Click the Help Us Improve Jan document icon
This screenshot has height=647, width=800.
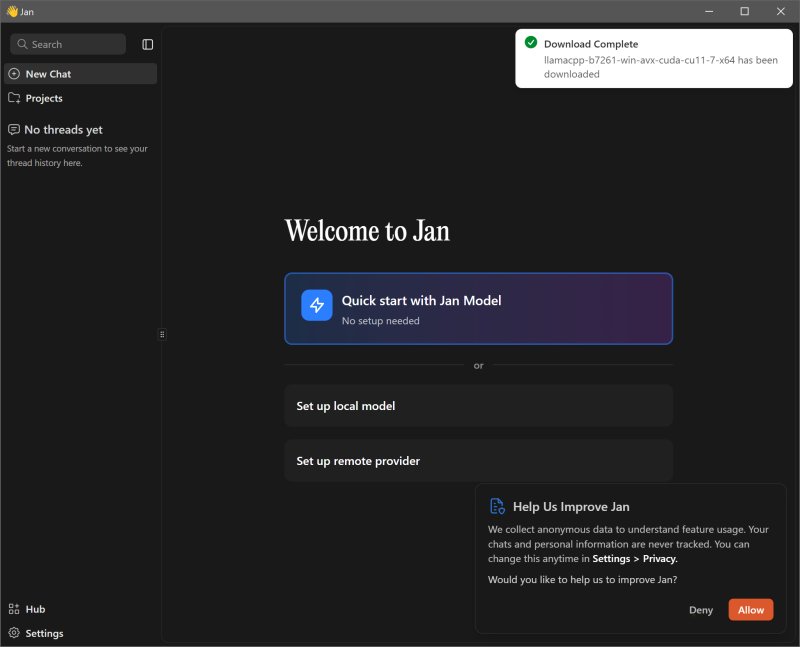click(497, 506)
